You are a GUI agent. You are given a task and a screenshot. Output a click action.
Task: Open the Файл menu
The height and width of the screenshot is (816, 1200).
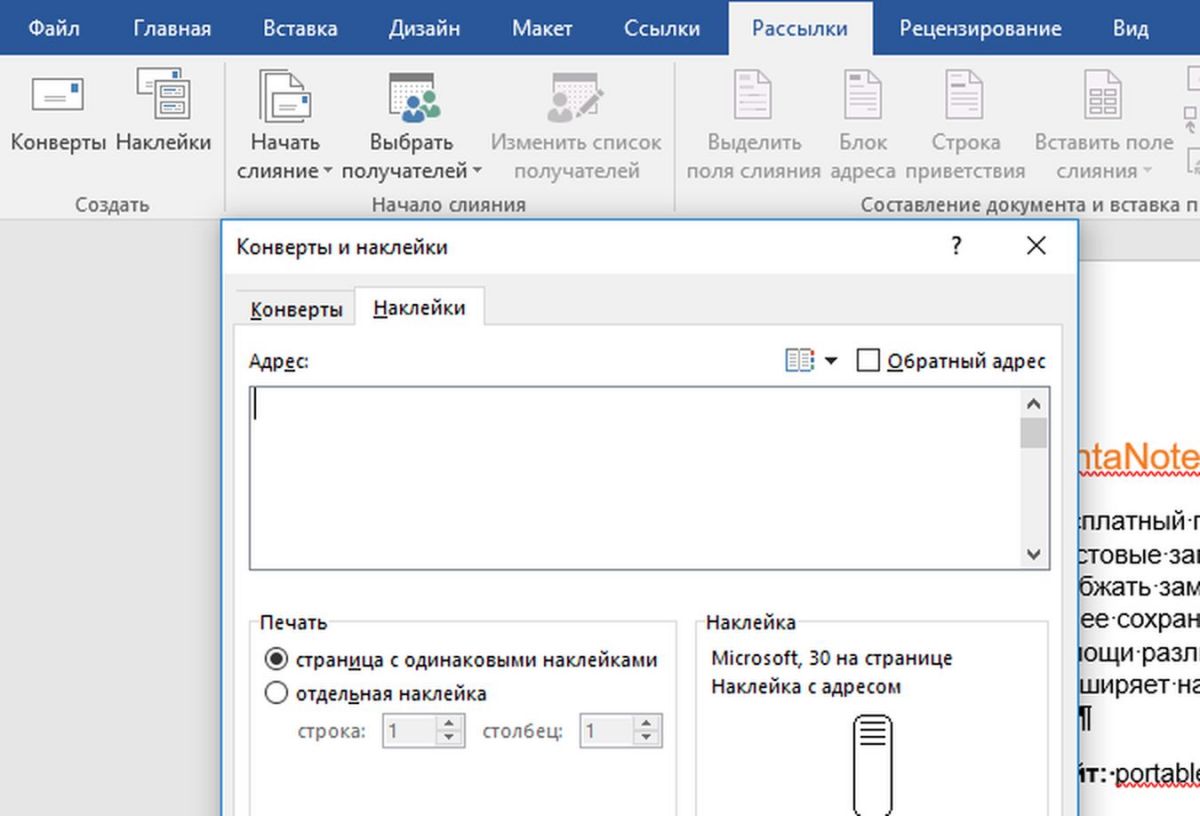(x=54, y=28)
